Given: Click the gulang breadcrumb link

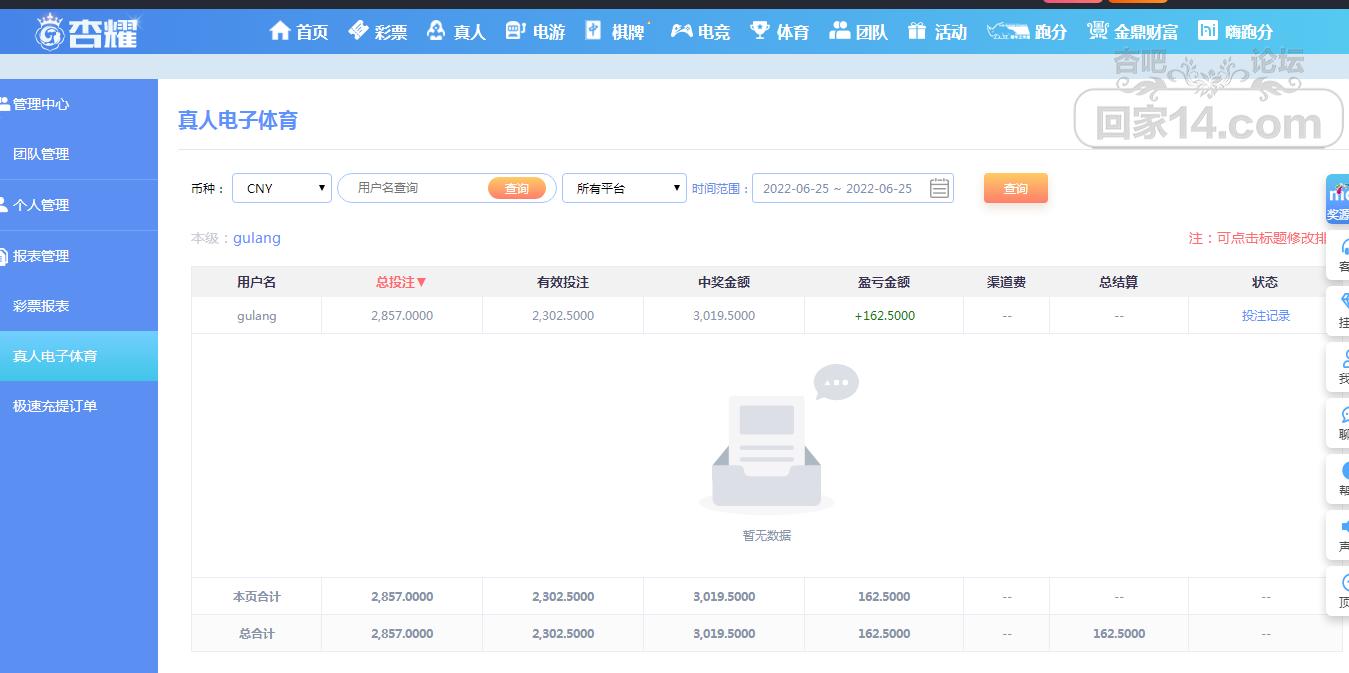Looking at the screenshot, I should tap(257, 238).
